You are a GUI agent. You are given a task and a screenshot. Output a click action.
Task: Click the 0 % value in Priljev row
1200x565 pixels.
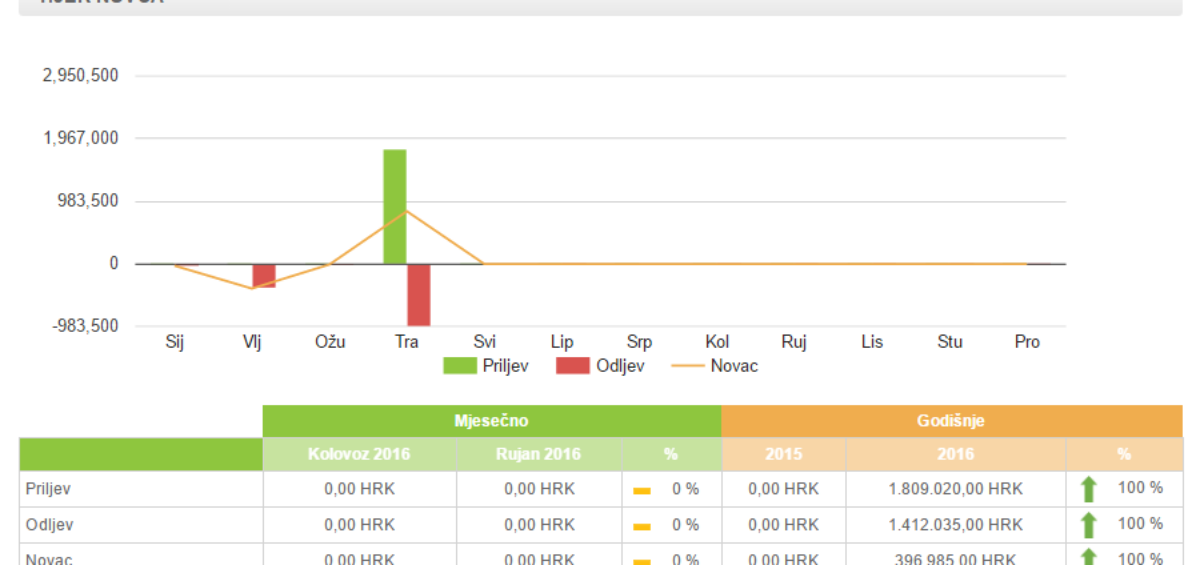click(685, 489)
